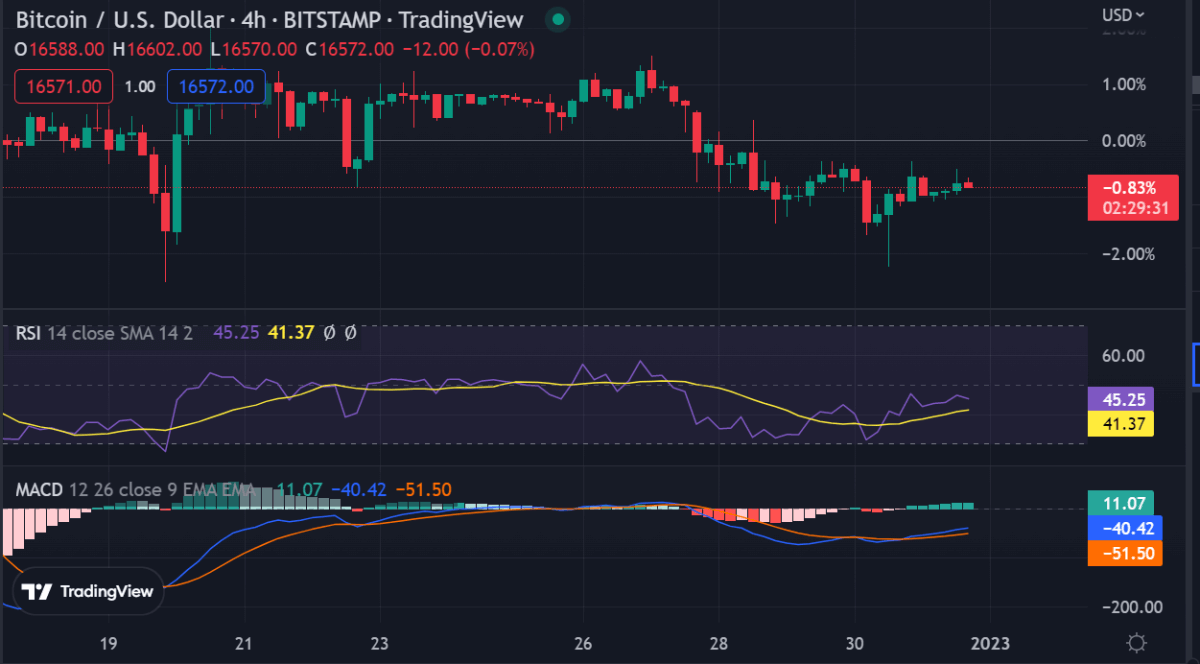
Task: Open chart settings gear icon
Action: (x=1135, y=642)
